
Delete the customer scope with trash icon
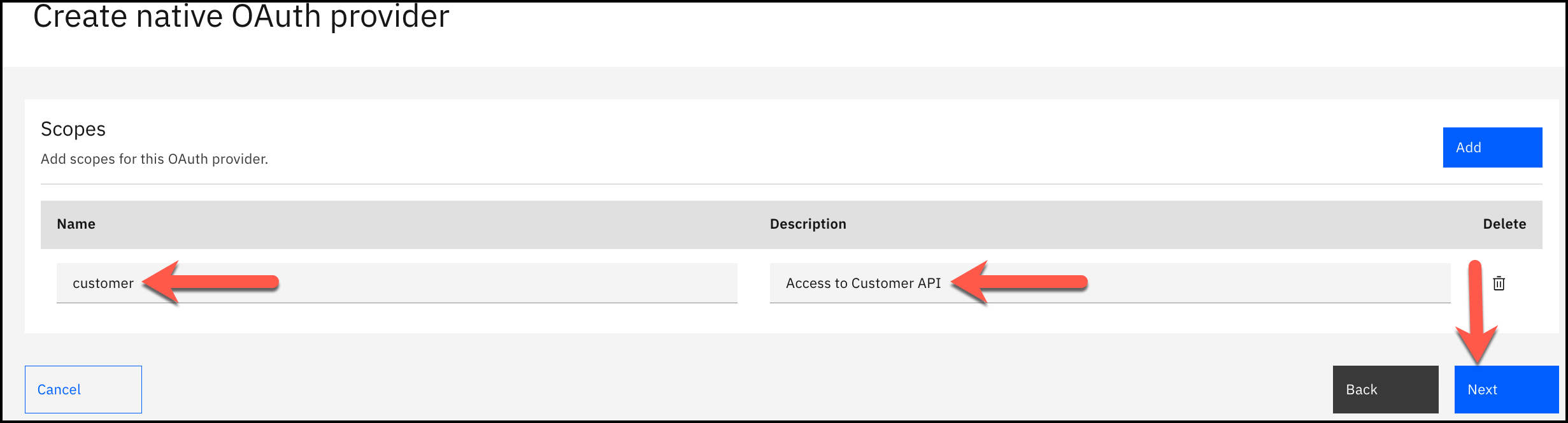(1499, 283)
